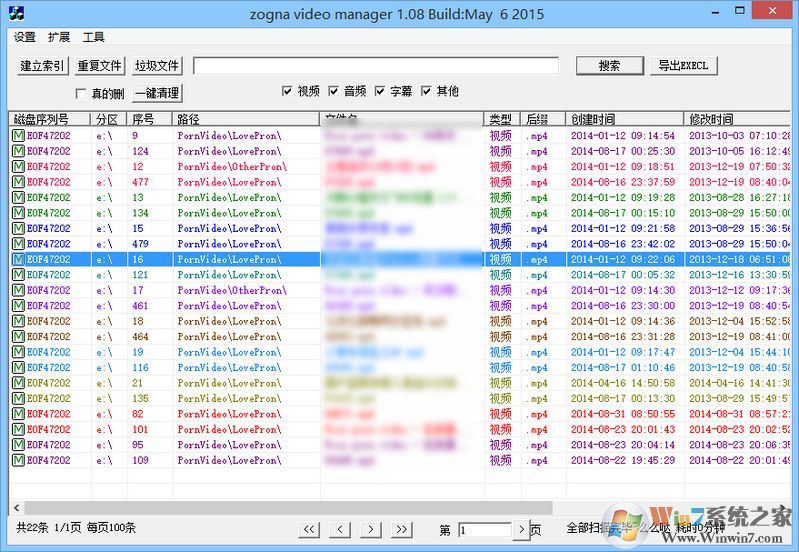
Task: Click the page number input field
Action: click(x=485, y=530)
